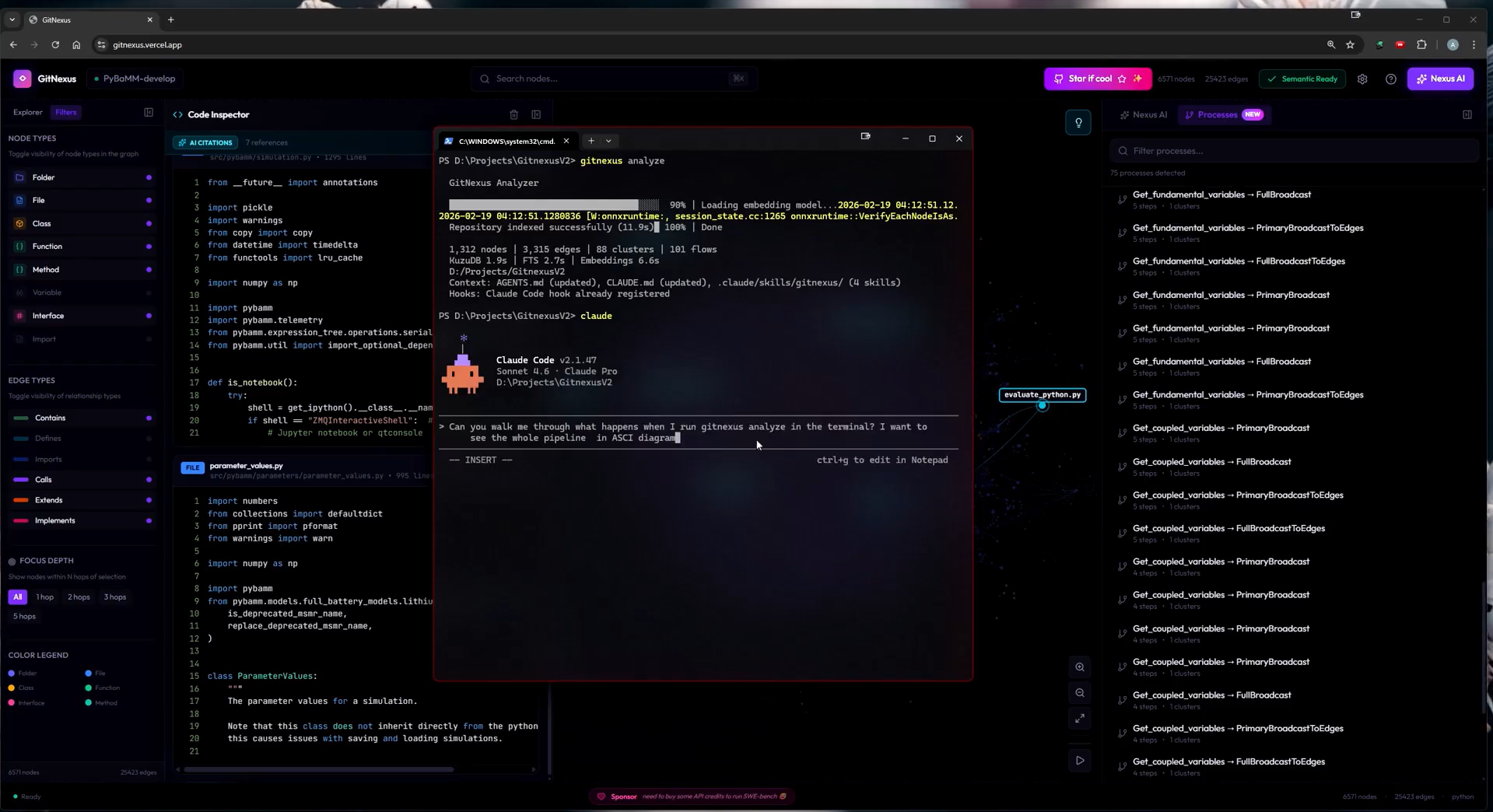Click the Semantic Ready status button
This screenshot has width=1493, height=812.
[1302, 79]
